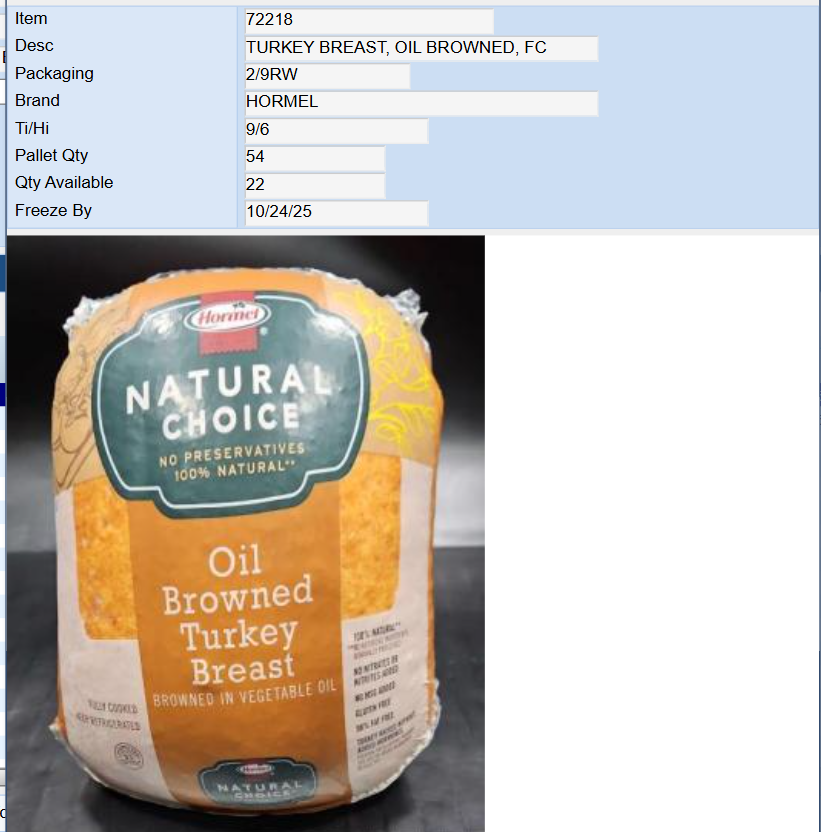Image resolution: width=821 pixels, height=832 pixels.
Task: Click the Pallet Qty label
Action: coord(51,155)
